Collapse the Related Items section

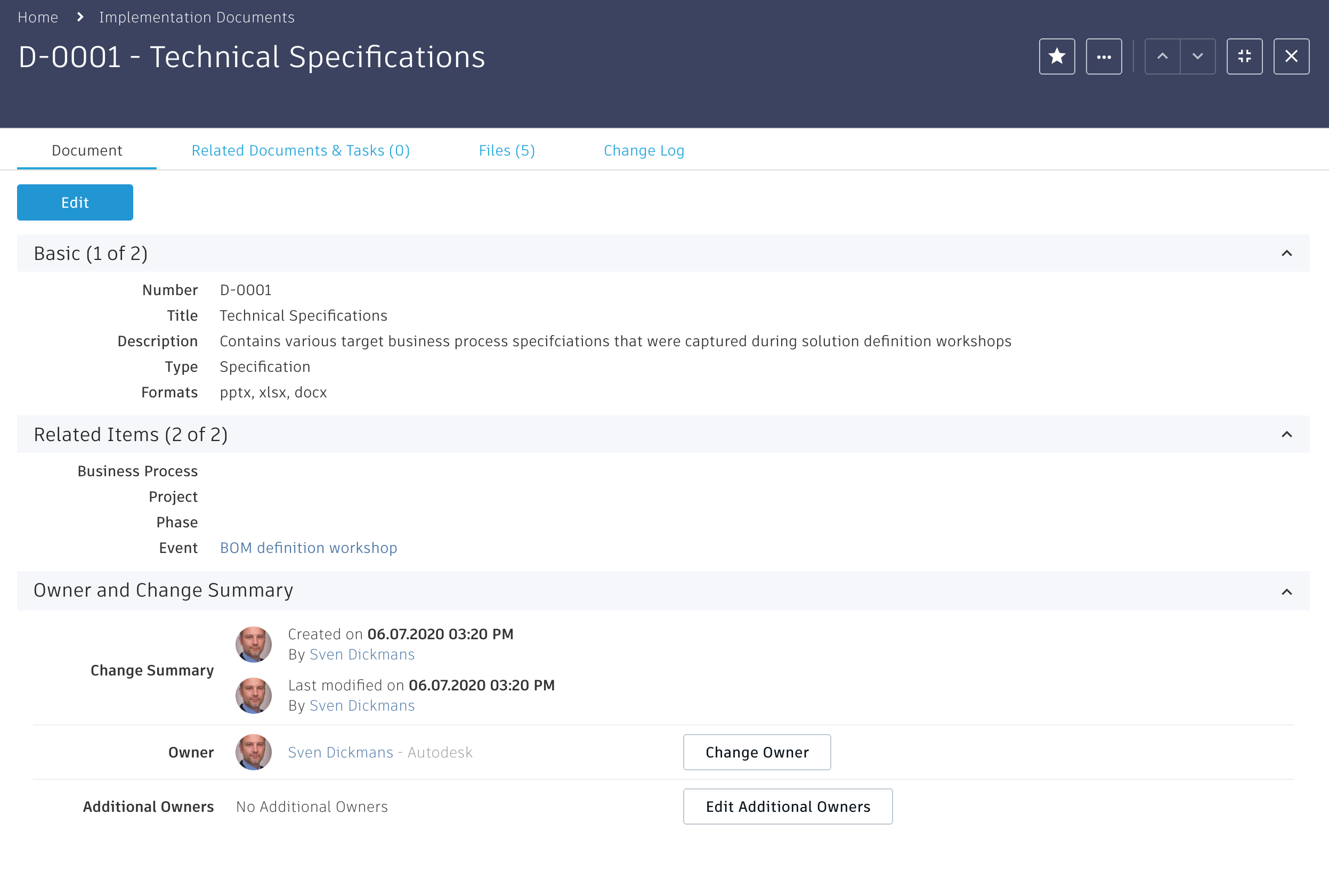point(1286,434)
